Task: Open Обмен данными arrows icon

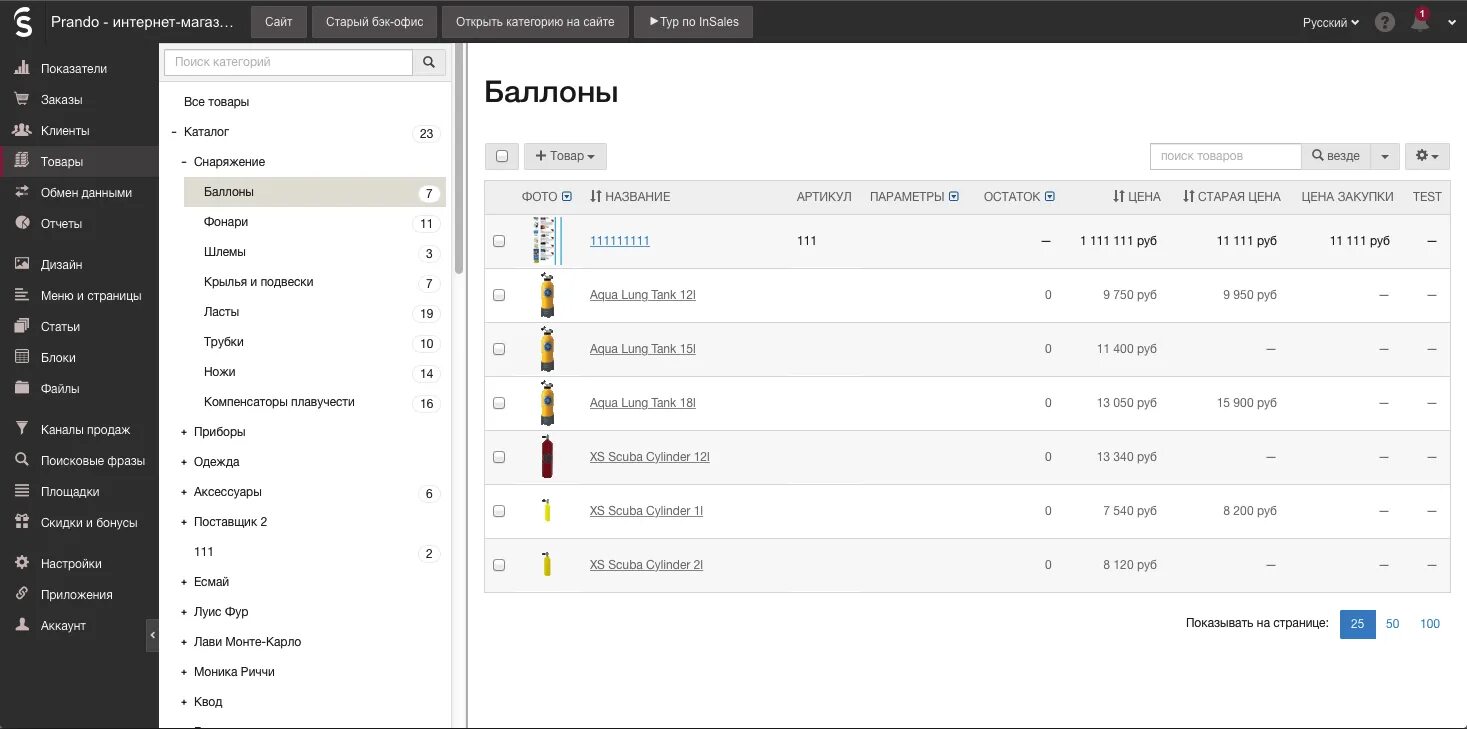Action: pyautogui.click(x=21, y=192)
